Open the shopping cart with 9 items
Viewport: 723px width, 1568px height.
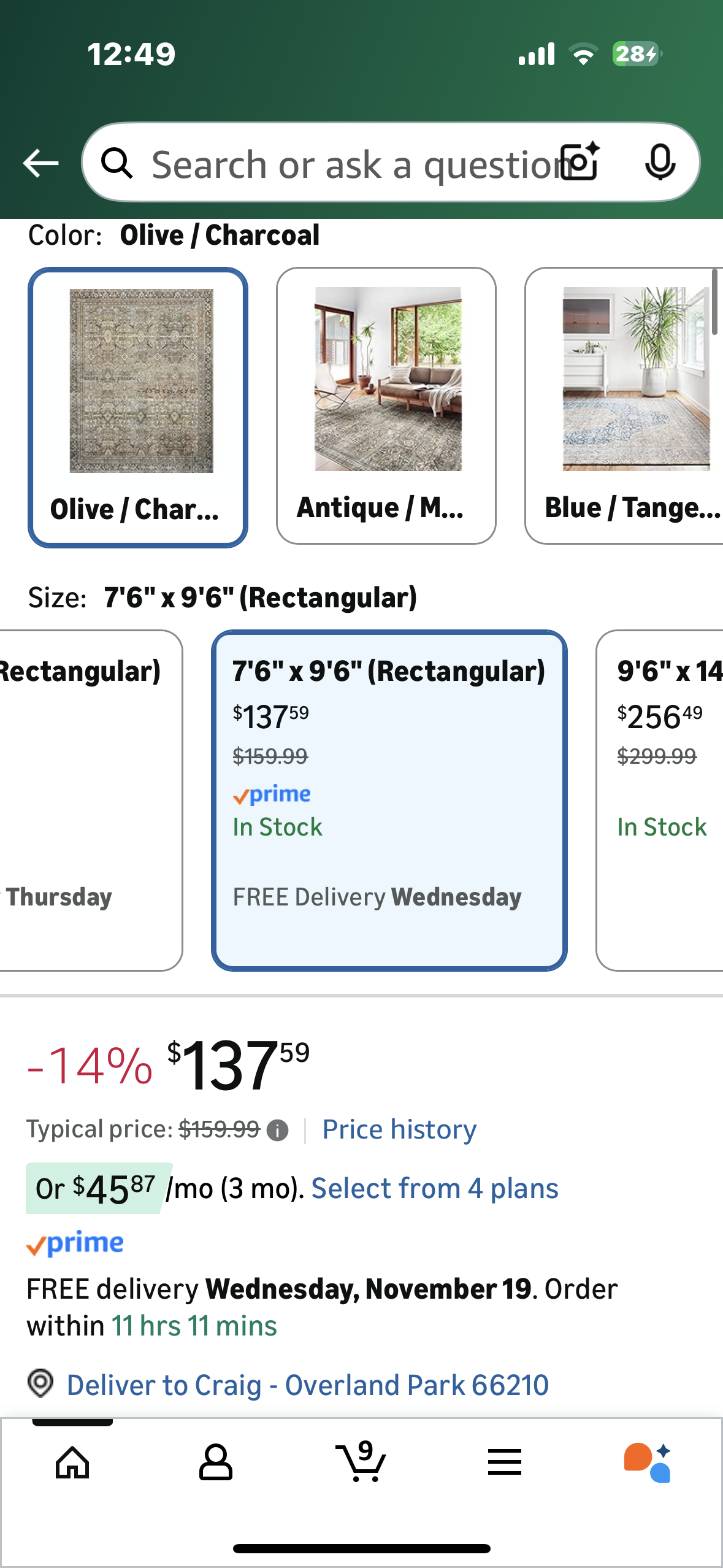tap(361, 1462)
